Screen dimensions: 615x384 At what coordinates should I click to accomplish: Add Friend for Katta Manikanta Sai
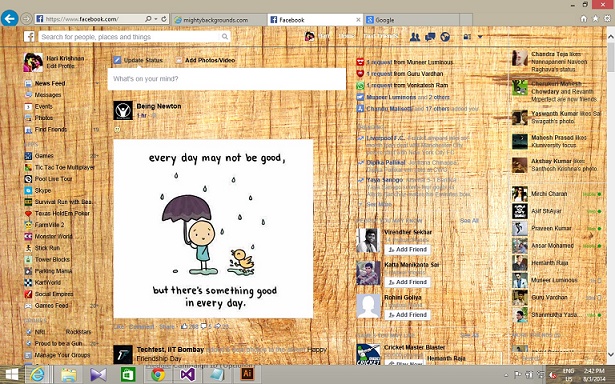click(407, 282)
